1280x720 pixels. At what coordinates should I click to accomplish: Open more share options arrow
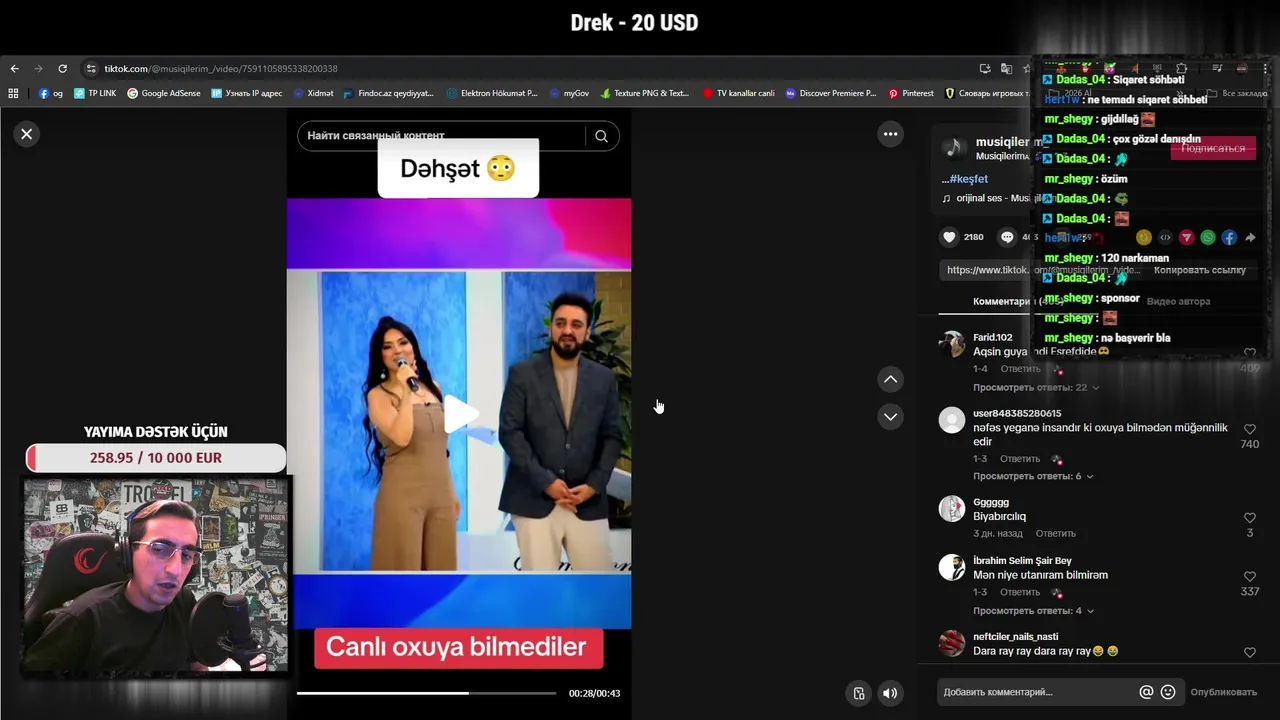[x=1250, y=238]
